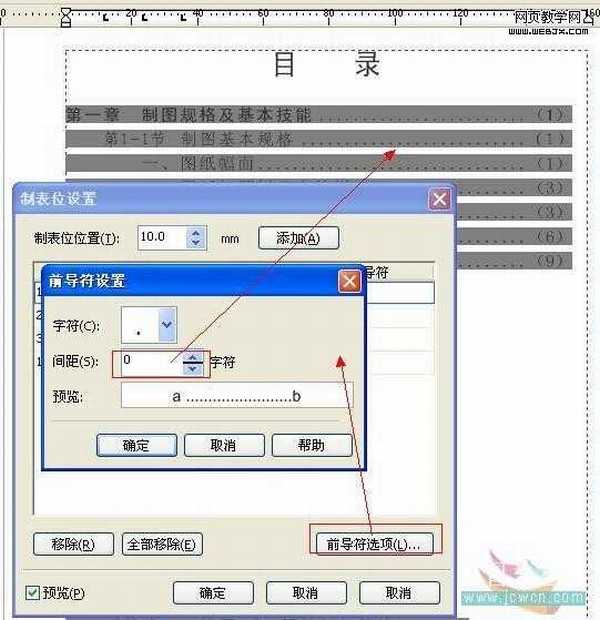Close the 制表位设置 dialog window
The width and height of the screenshot is (600, 620).
(439, 198)
